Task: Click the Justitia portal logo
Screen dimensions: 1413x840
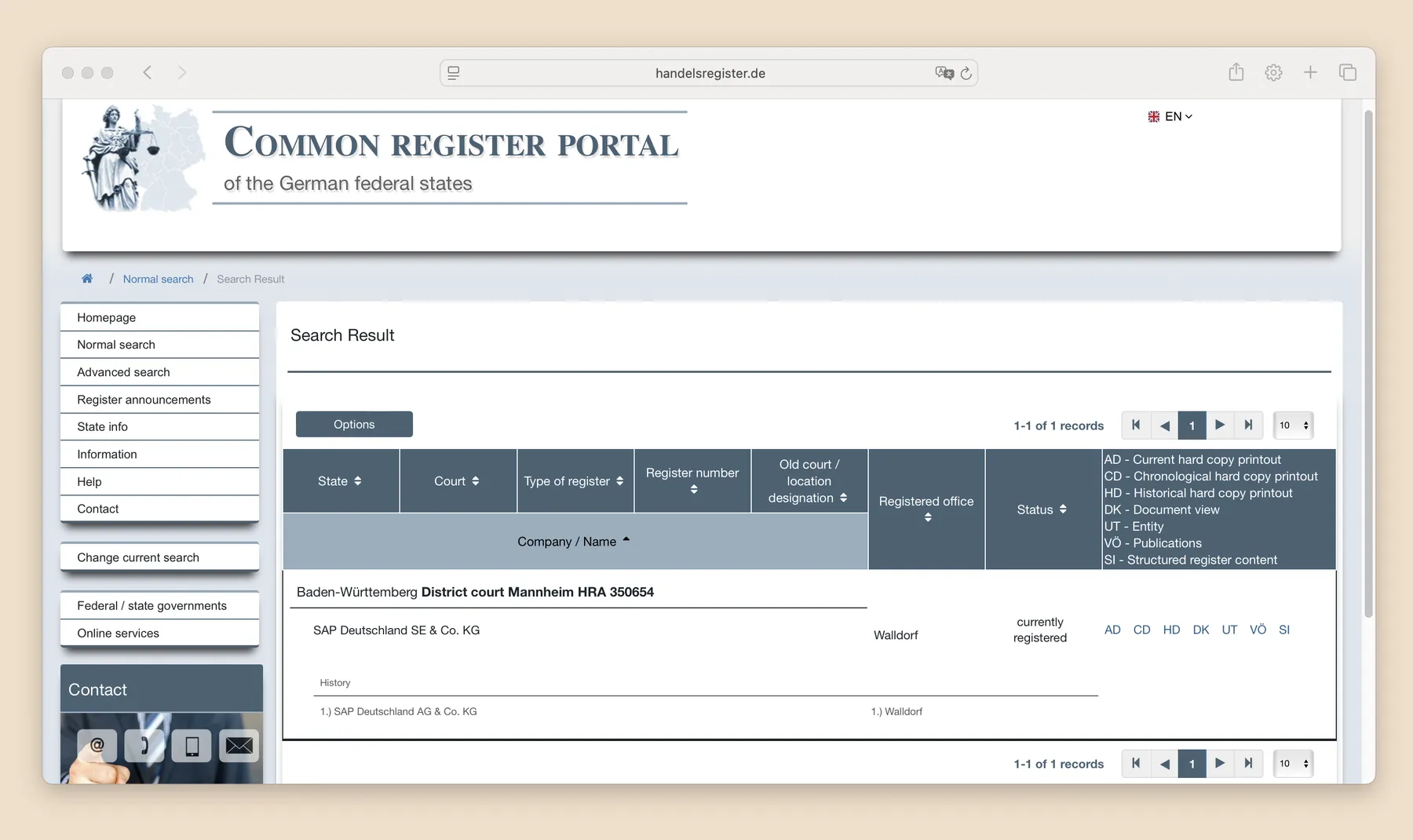Action: coord(143,158)
